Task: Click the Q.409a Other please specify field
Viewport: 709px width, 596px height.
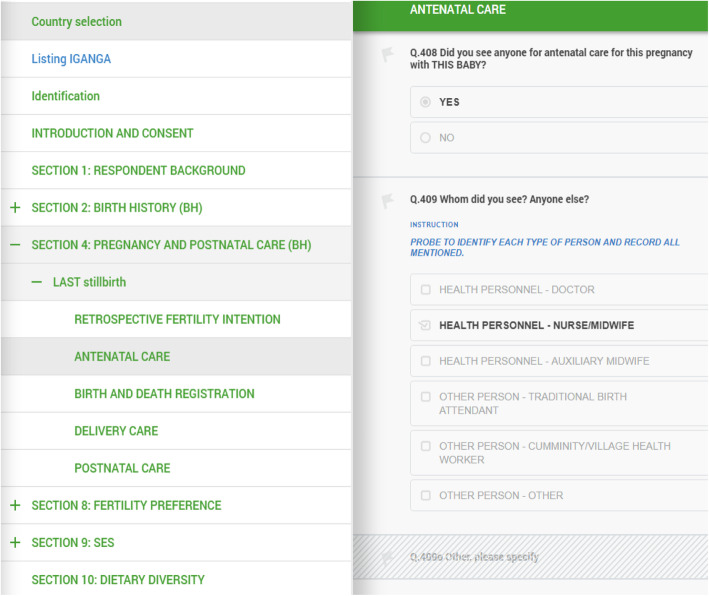Action: 540,558
